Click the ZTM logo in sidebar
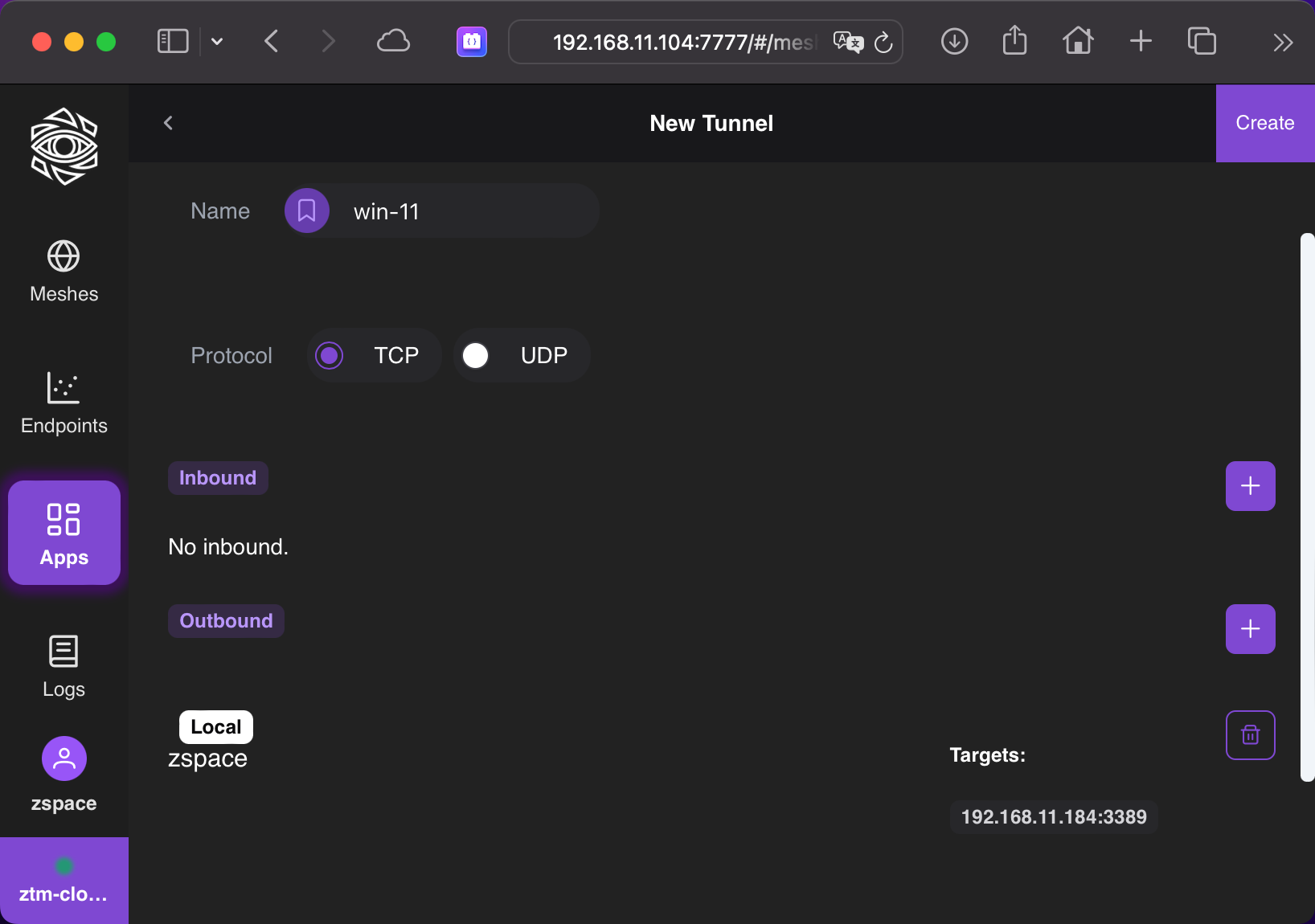The height and width of the screenshot is (924, 1315). click(64, 146)
